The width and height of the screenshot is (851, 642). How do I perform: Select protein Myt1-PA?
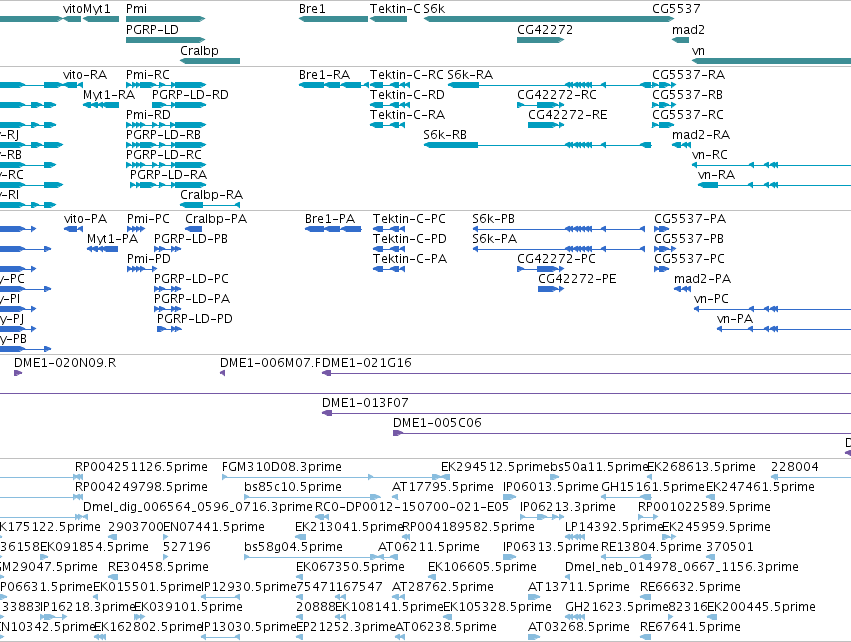(112, 239)
